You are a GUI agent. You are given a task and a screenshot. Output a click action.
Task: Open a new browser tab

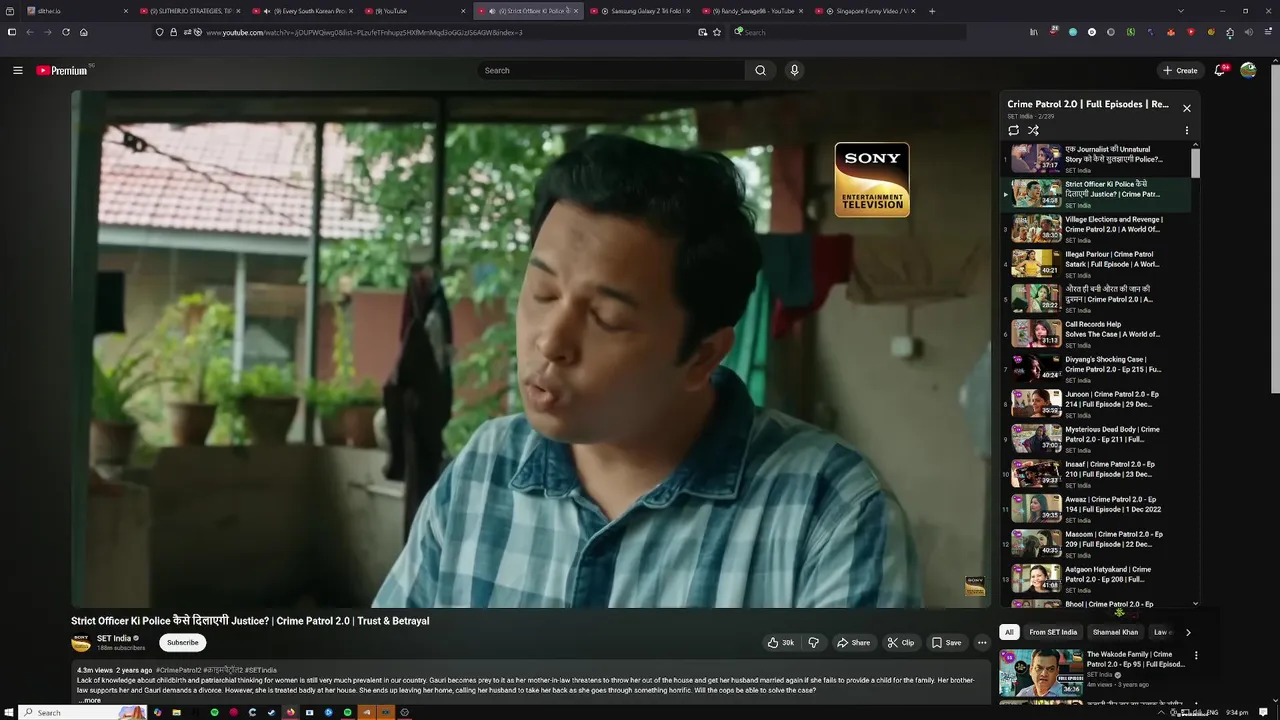932,11
